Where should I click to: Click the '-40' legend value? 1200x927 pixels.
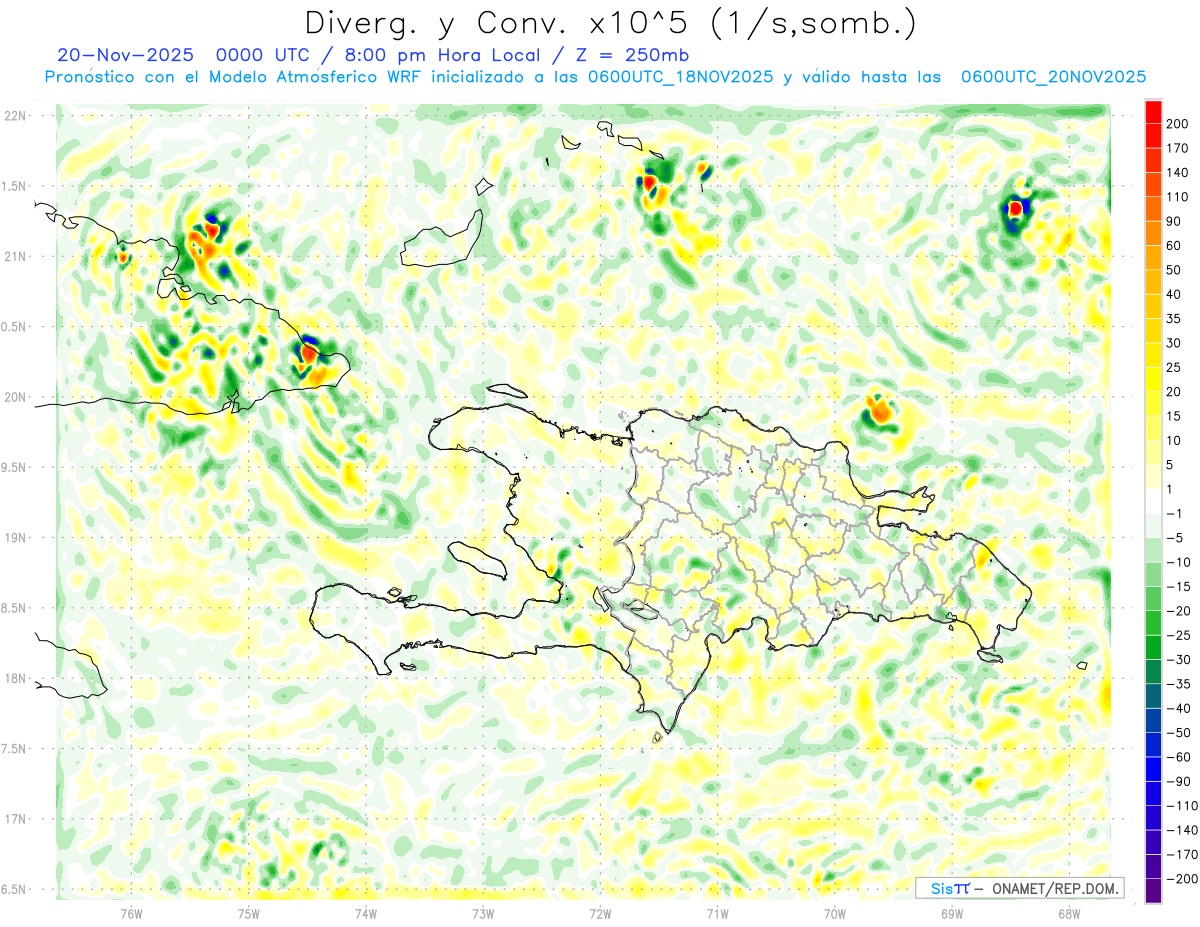pos(1180,709)
